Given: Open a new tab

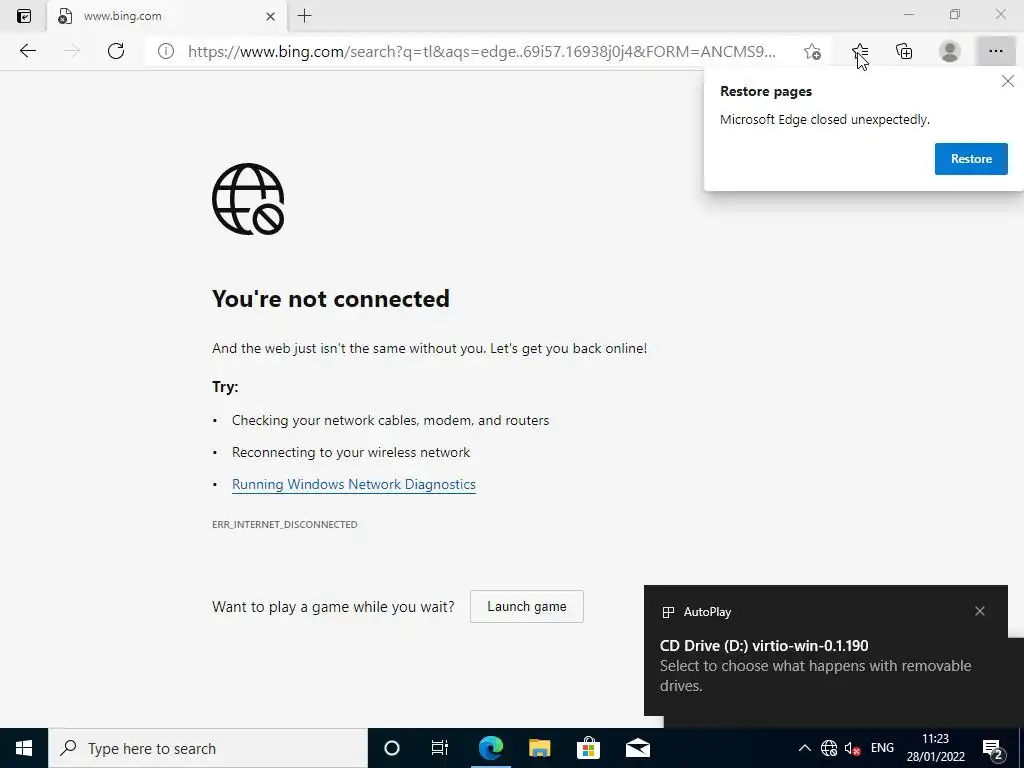Looking at the screenshot, I should click(304, 16).
